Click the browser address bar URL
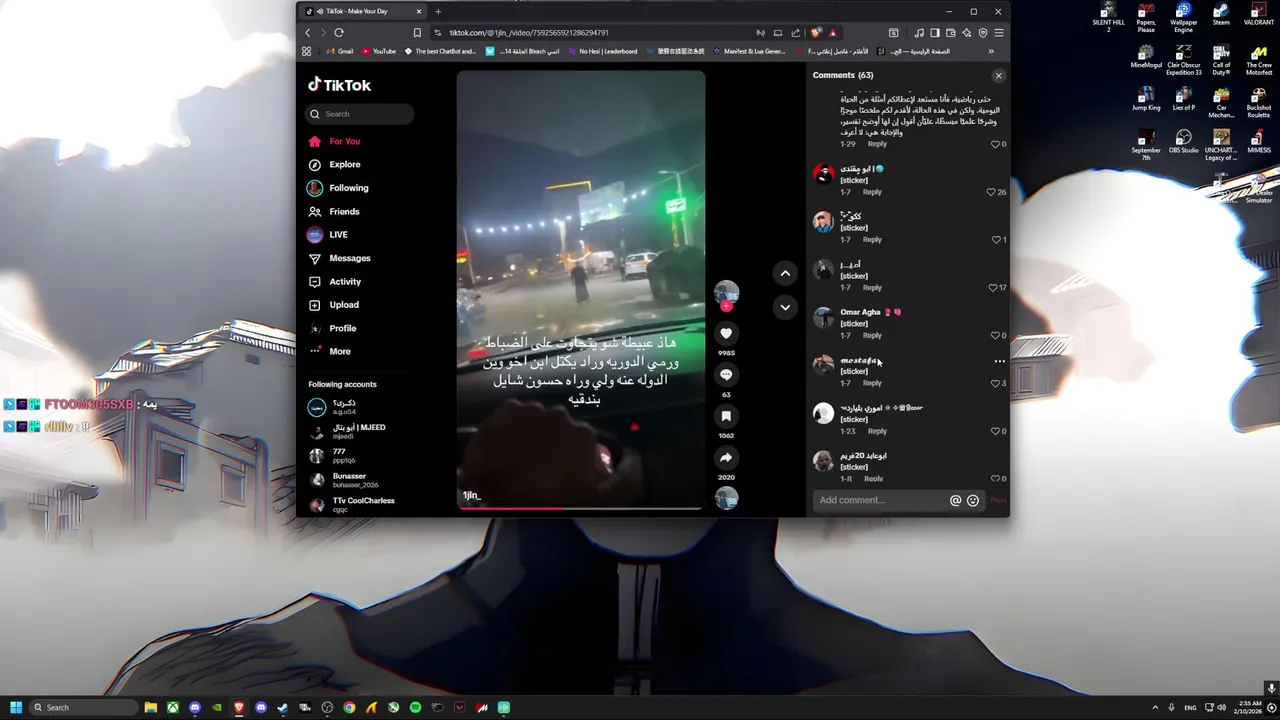1280x720 pixels. tap(529, 32)
